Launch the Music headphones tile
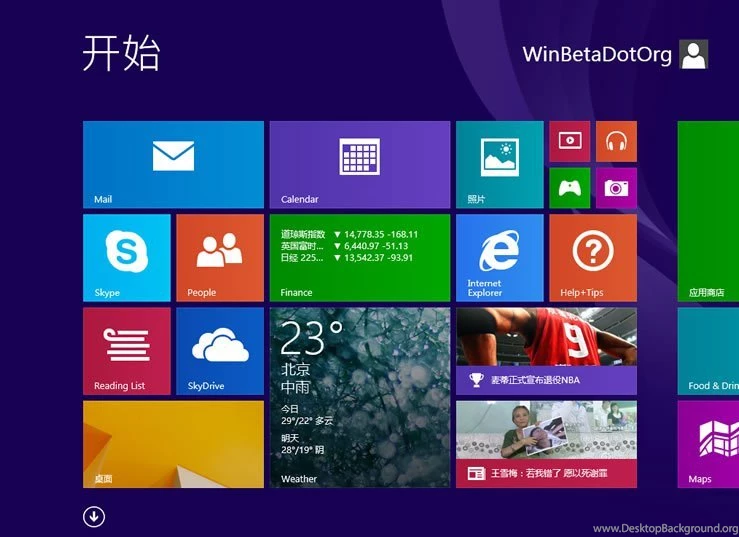This screenshot has width=739, height=537. (616, 141)
